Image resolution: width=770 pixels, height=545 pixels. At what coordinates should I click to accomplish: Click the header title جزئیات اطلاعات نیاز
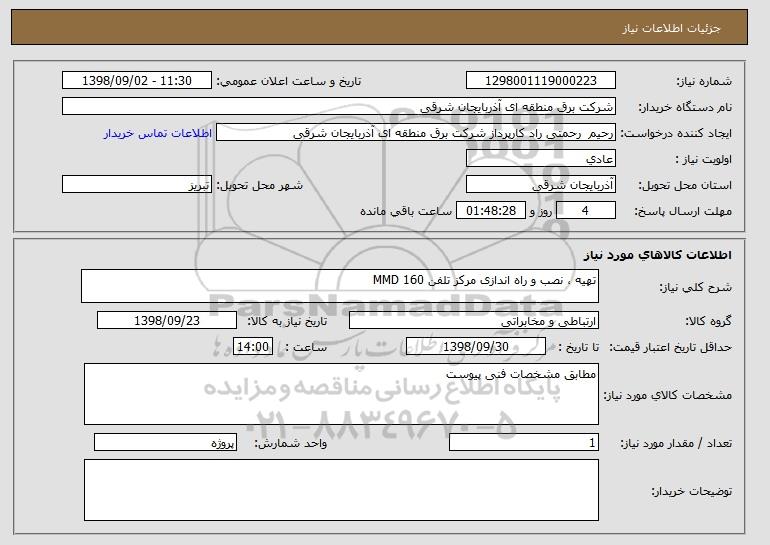point(671,28)
